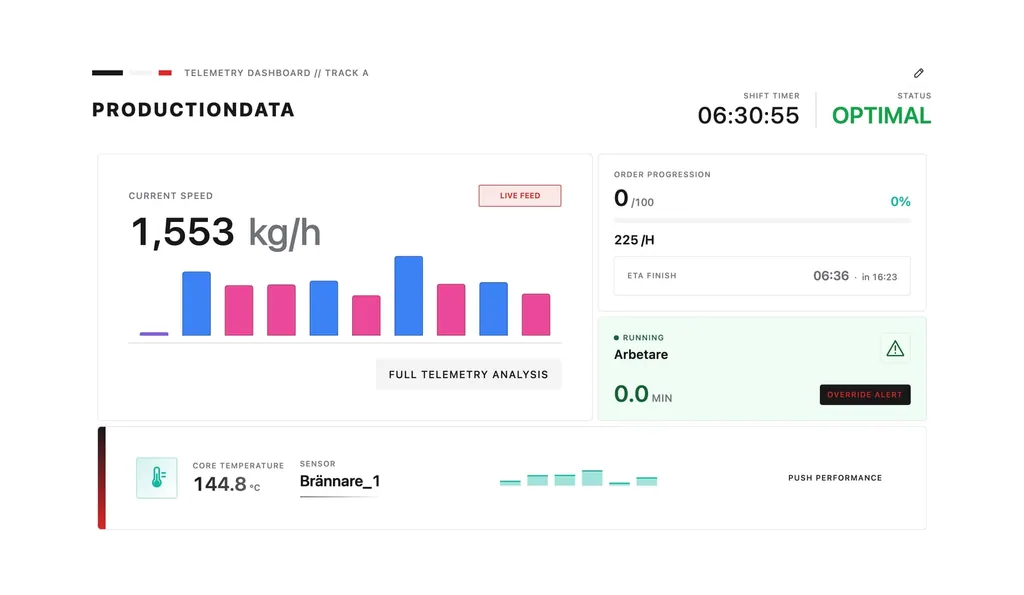Click the tallest blue speed bar
The image size is (1024, 595).
click(409, 296)
